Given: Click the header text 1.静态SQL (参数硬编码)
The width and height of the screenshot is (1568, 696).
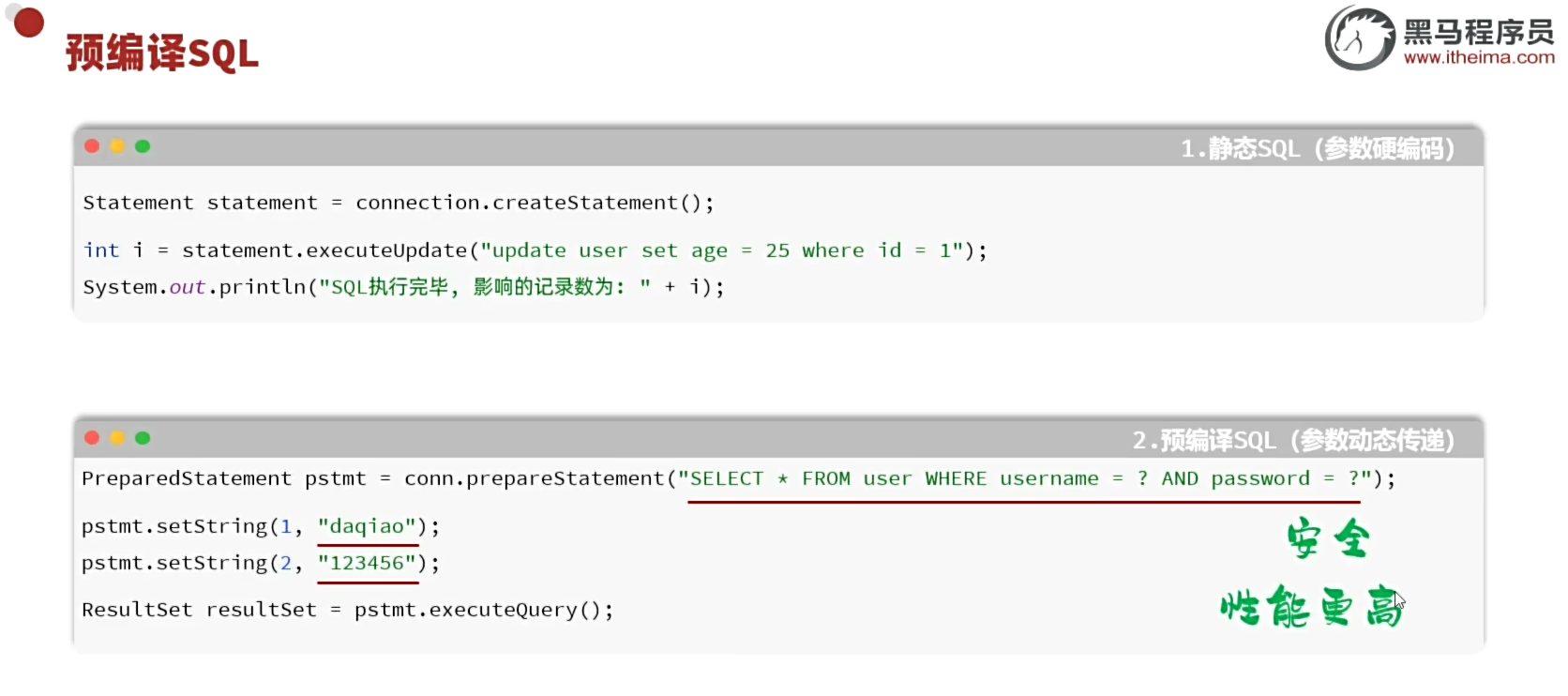Looking at the screenshot, I should [x=1318, y=148].
